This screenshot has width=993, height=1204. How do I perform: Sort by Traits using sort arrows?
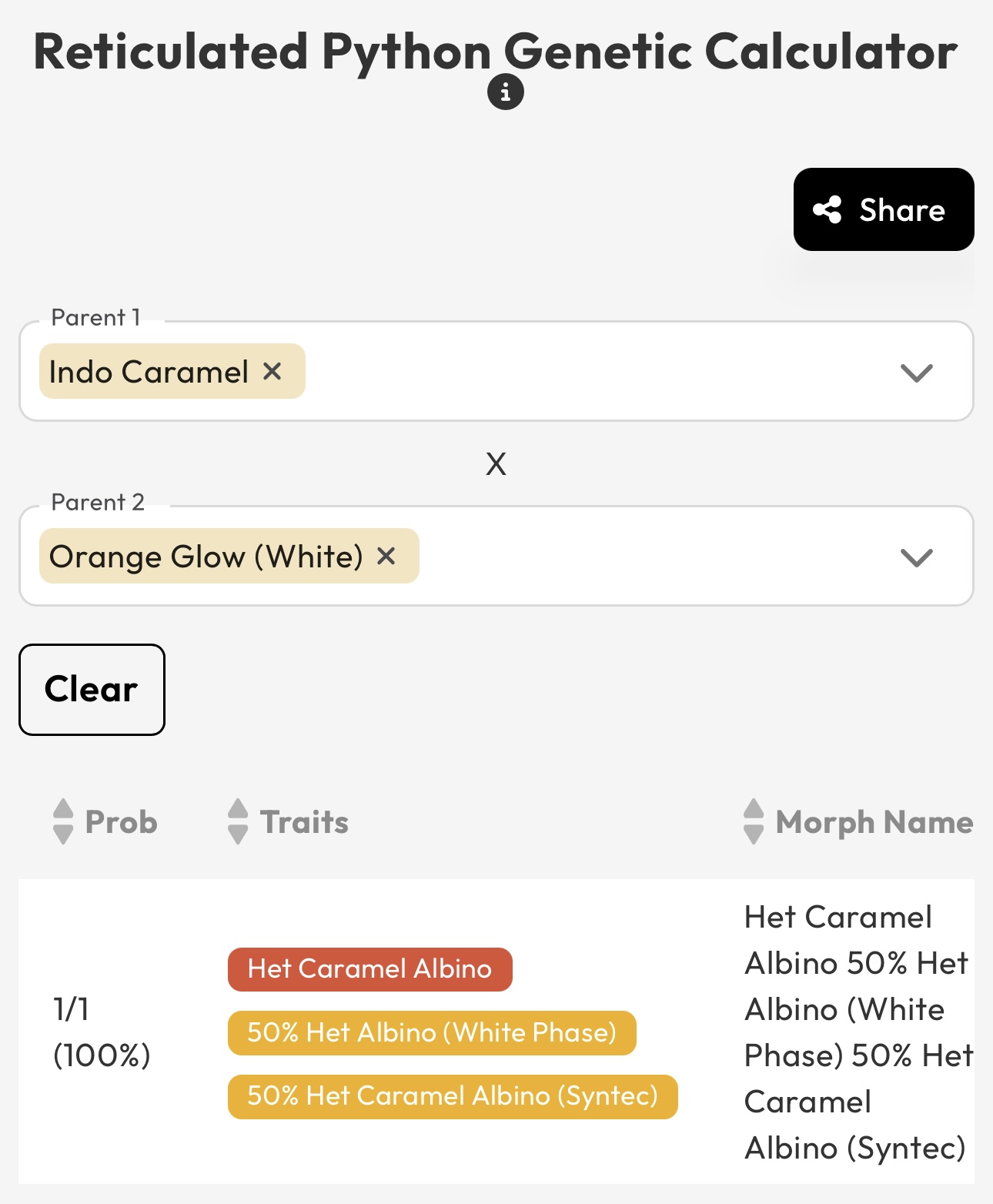(x=238, y=821)
